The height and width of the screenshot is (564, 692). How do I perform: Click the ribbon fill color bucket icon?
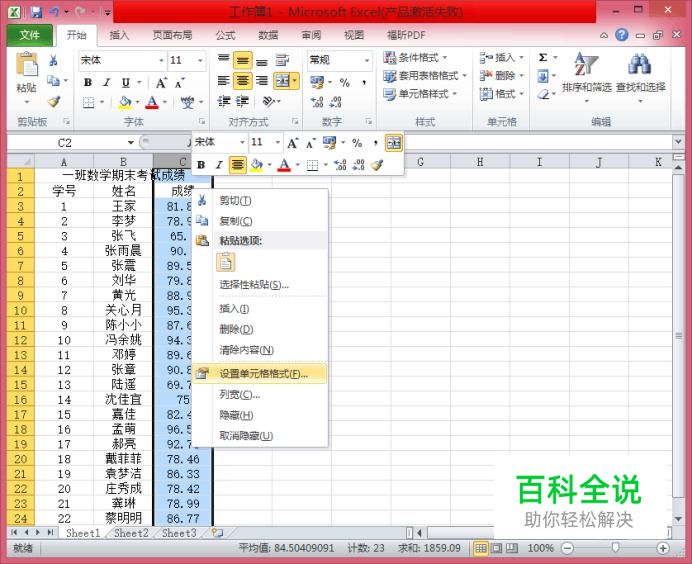(x=125, y=102)
